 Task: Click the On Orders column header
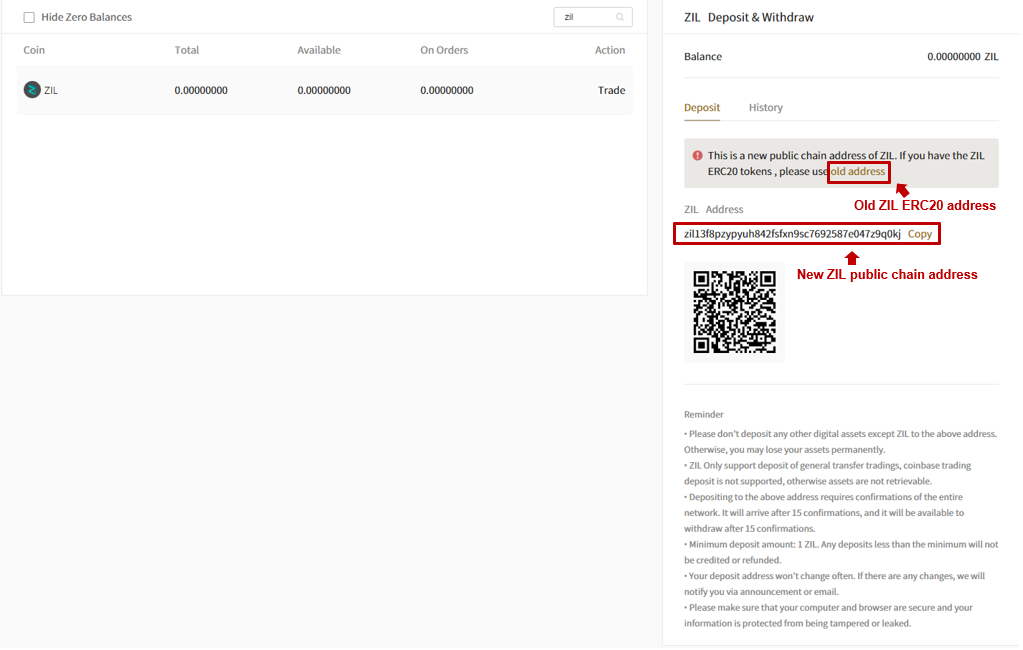444,50
